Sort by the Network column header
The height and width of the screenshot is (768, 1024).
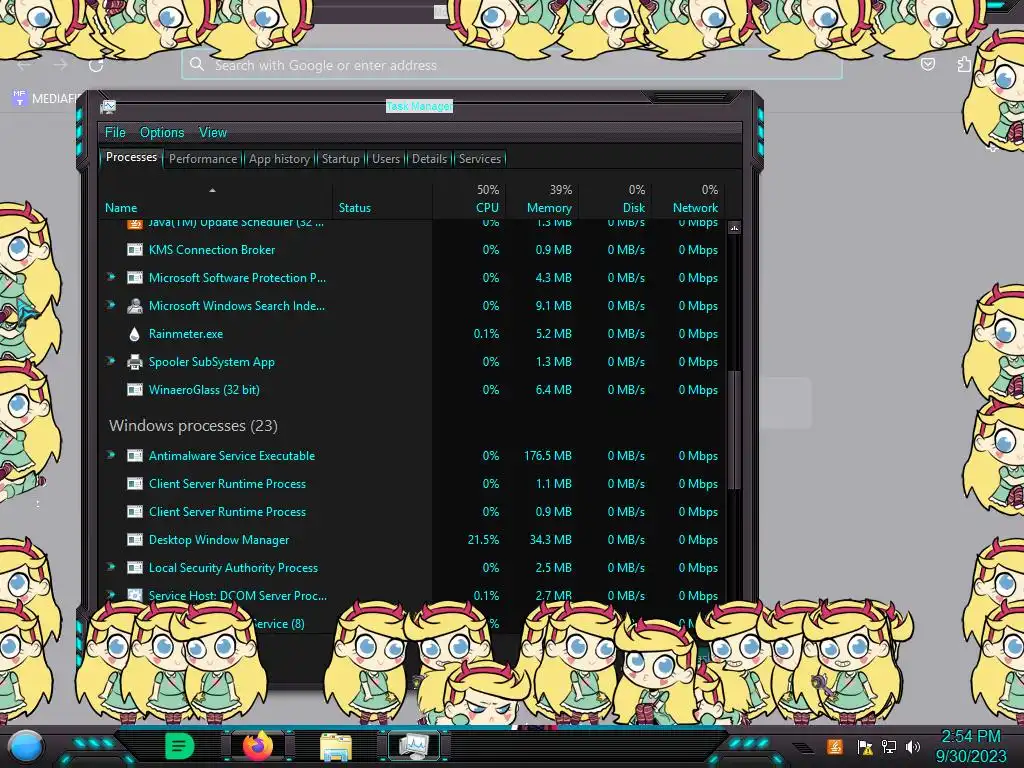[696, 208]
